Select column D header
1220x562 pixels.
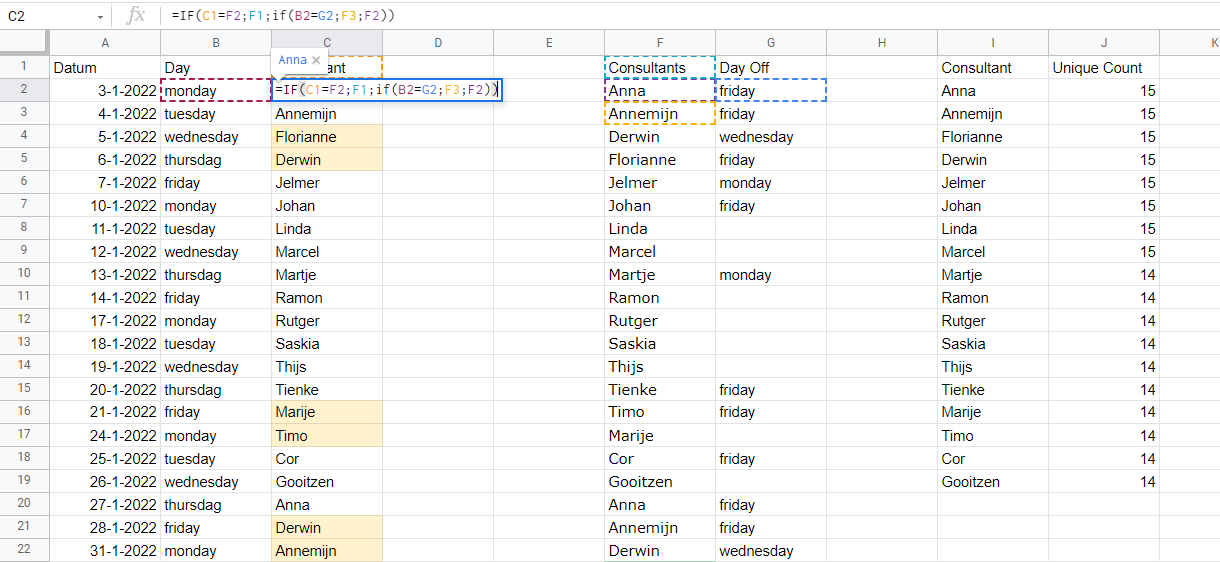click(x=438, y=42)
